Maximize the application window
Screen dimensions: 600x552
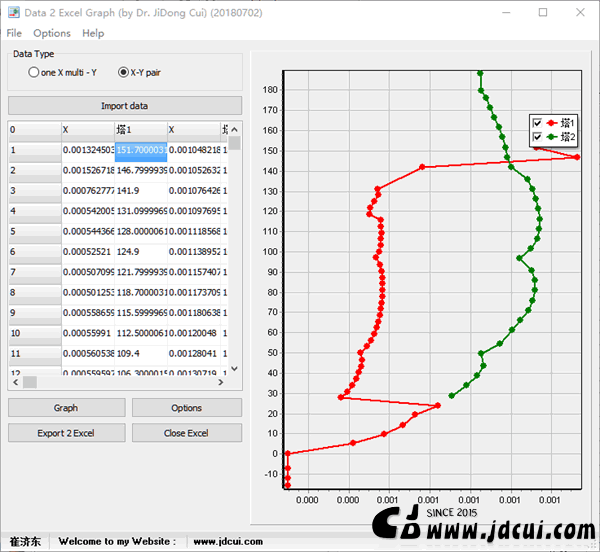pyautogui.click(x=543, y=12)
